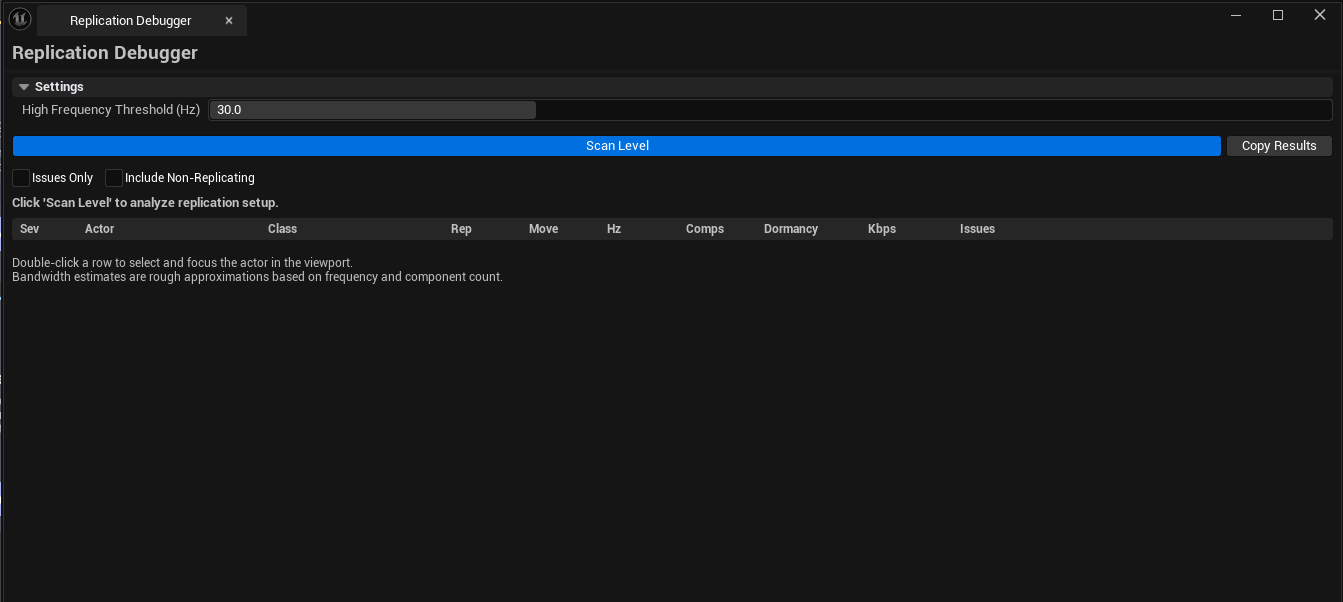The width and height of the screenshot is (1343, 602).
Task: Collapse the Settings section
Action: (24, 87)
